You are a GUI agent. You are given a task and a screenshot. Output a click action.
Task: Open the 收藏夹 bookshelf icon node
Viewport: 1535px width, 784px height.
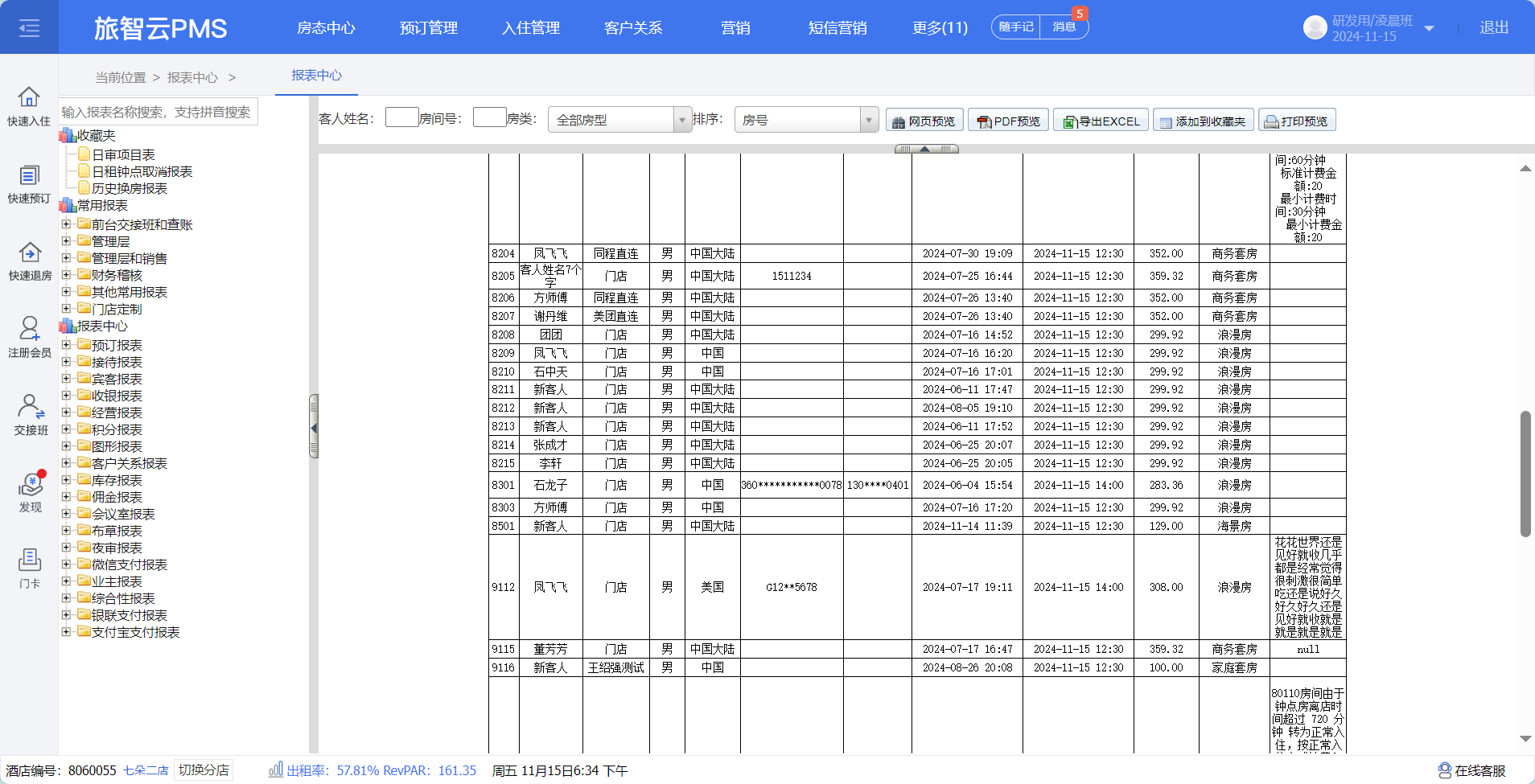[68, 135]
